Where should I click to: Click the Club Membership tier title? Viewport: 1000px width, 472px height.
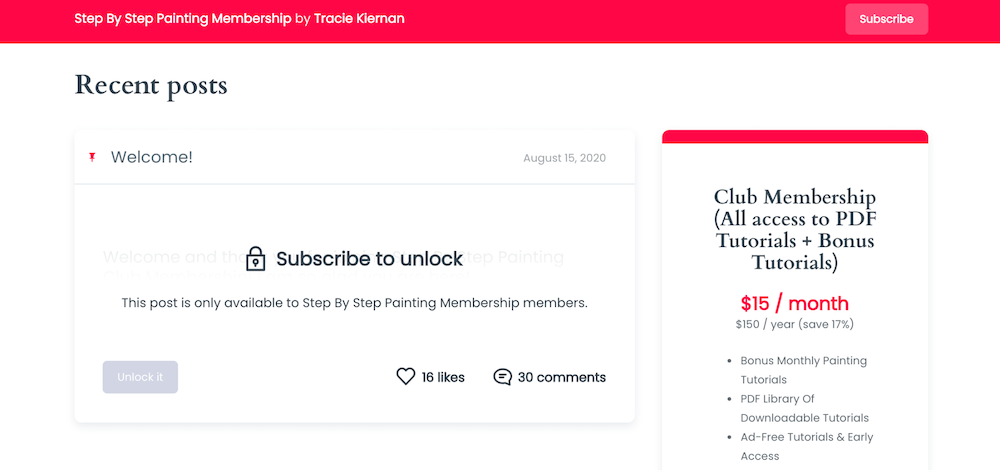point(795,229)
